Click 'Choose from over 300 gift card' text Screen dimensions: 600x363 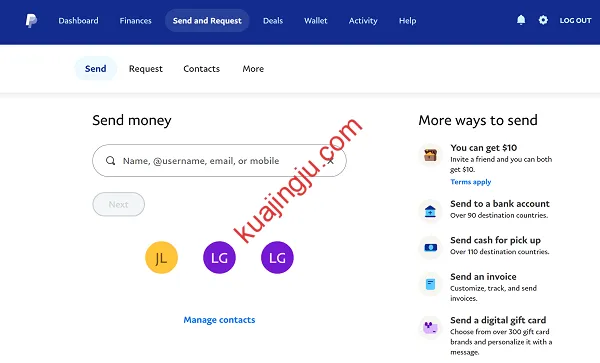pyautogui.click(x=501, y=342)
